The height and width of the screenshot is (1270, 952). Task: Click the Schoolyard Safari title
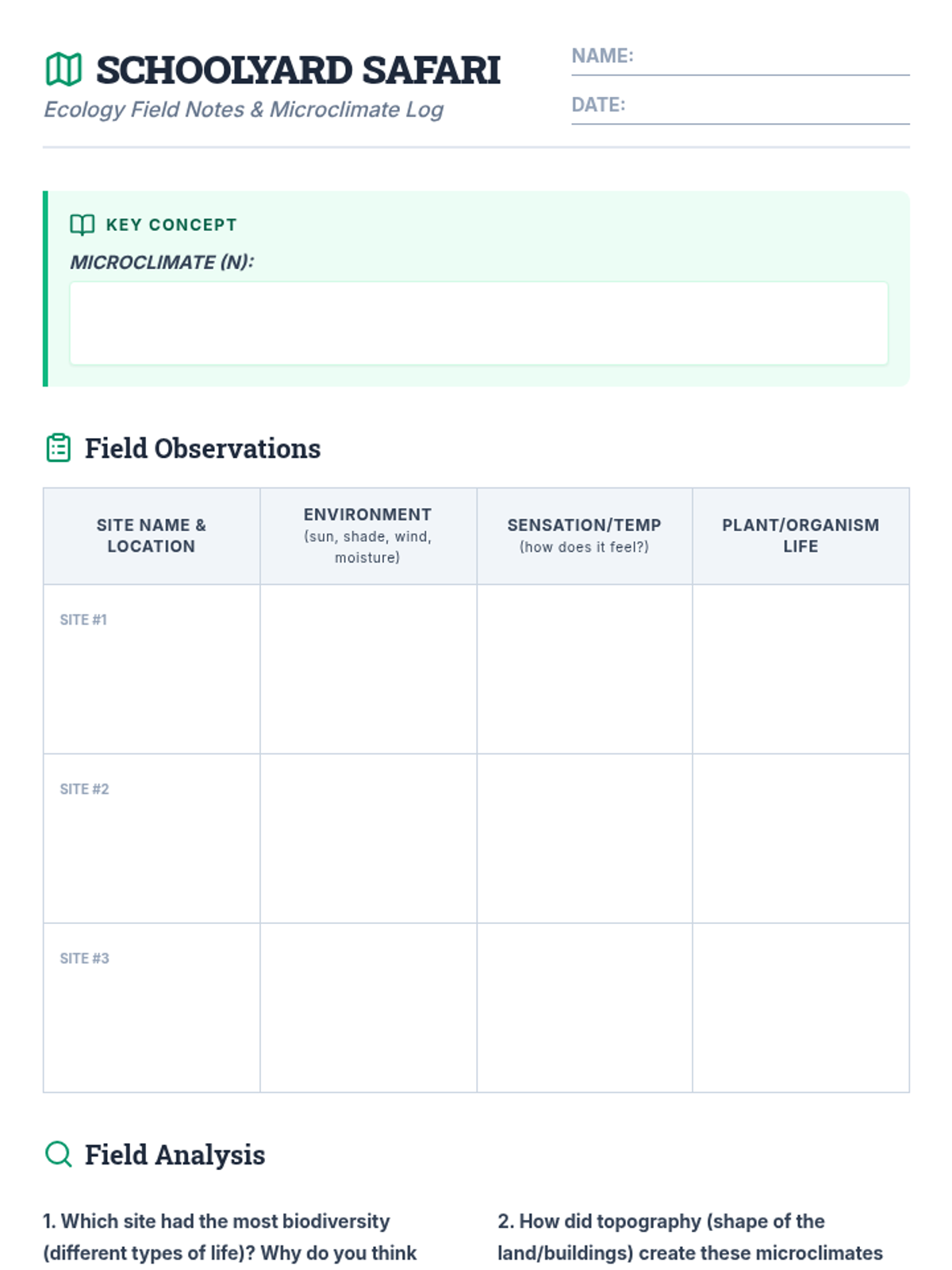pyautogui.click(x=298, y=70)
